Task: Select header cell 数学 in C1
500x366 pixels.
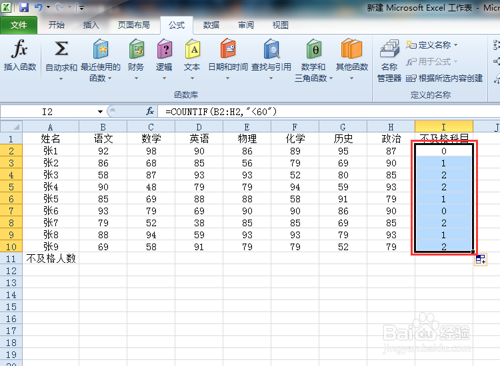Action: [x=151, y=139]
